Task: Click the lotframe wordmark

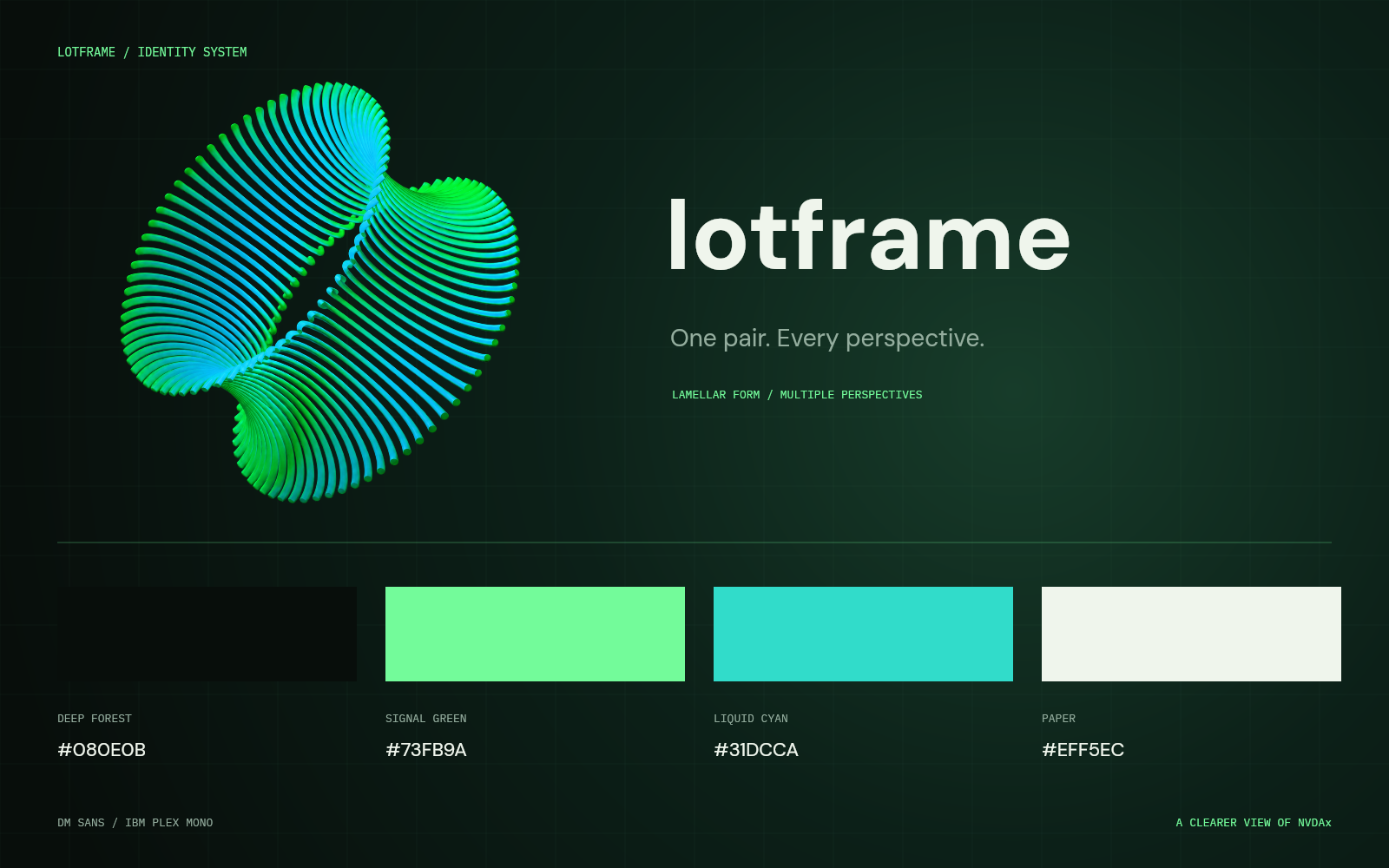Action: click(870, 236)
